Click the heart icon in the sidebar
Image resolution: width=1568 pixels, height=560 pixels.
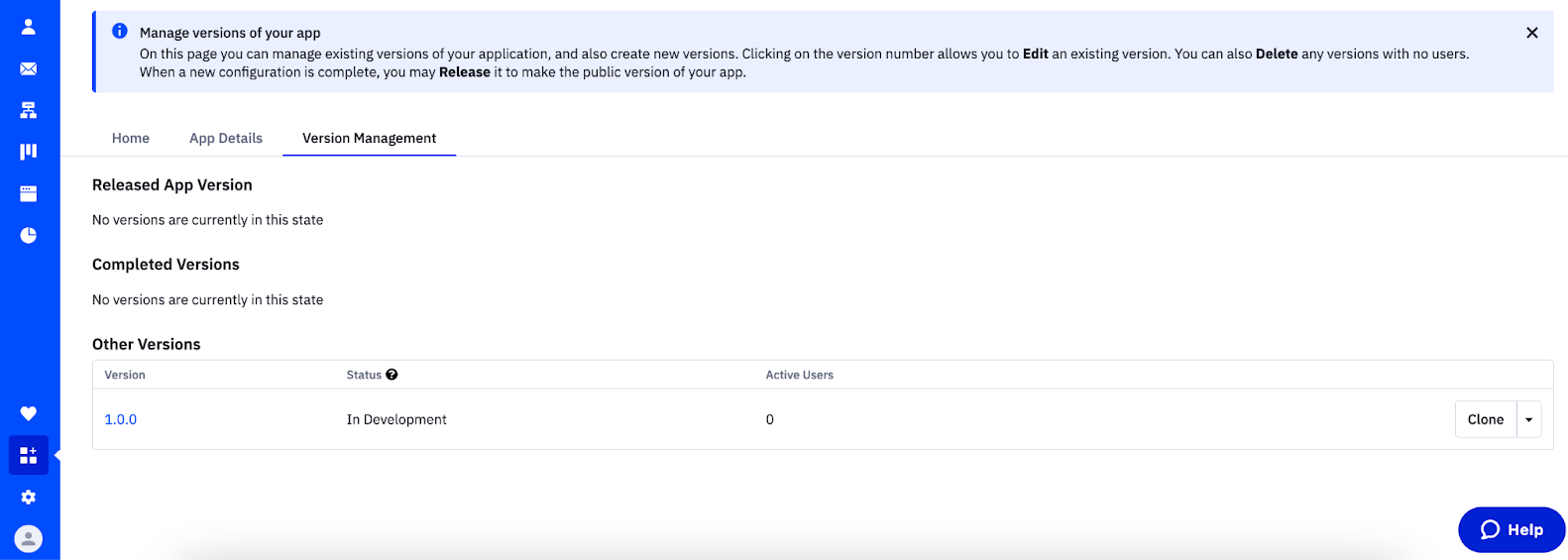(29, 413)
